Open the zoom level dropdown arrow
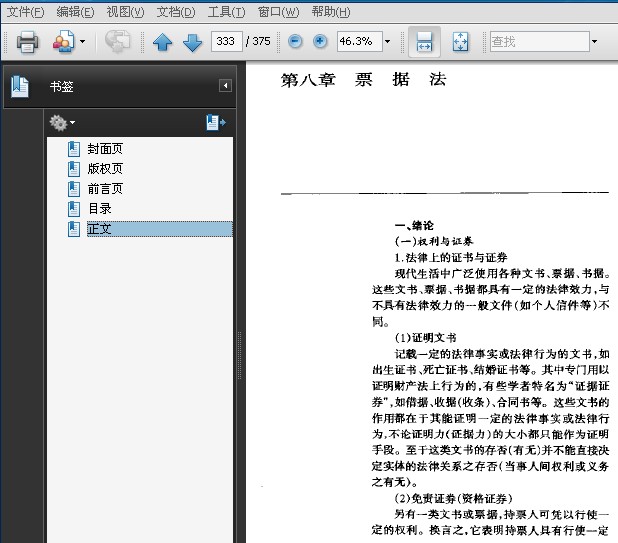The height and width of the screenshot is (543, 618). (x=387, y=41)
